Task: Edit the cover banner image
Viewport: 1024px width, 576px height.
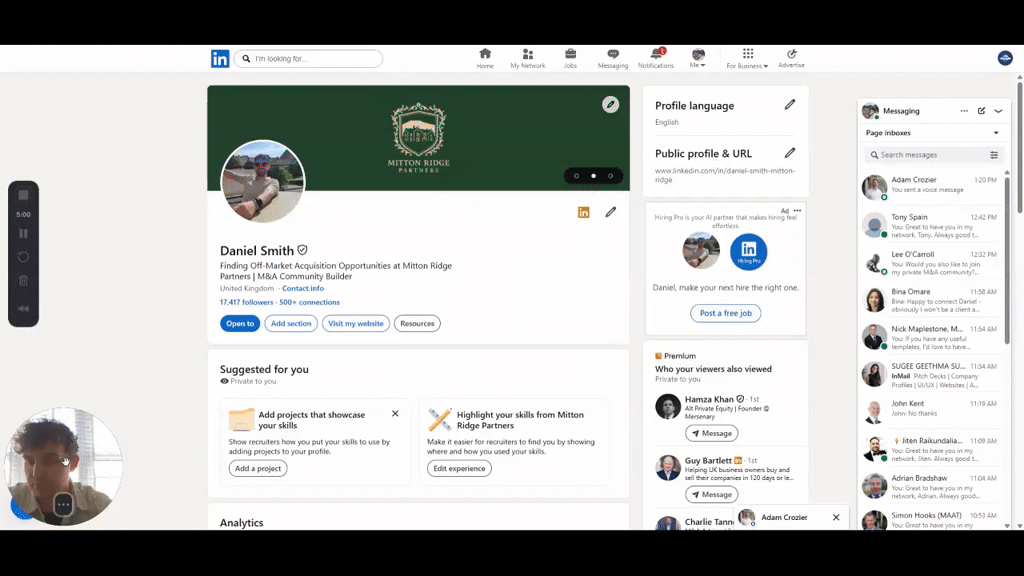Action: 610,104
